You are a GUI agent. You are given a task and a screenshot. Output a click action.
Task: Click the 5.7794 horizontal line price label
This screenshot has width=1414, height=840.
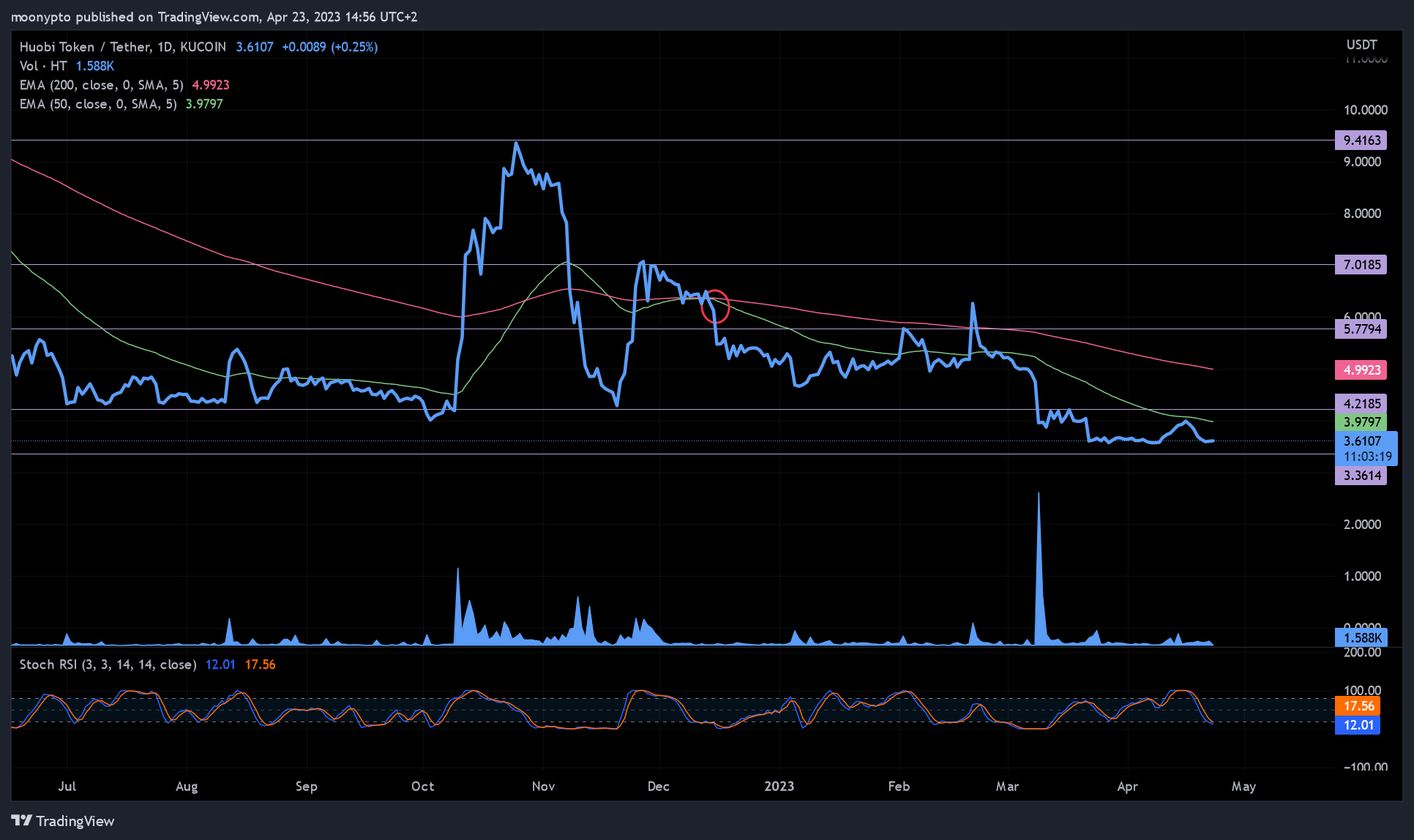1361,329
